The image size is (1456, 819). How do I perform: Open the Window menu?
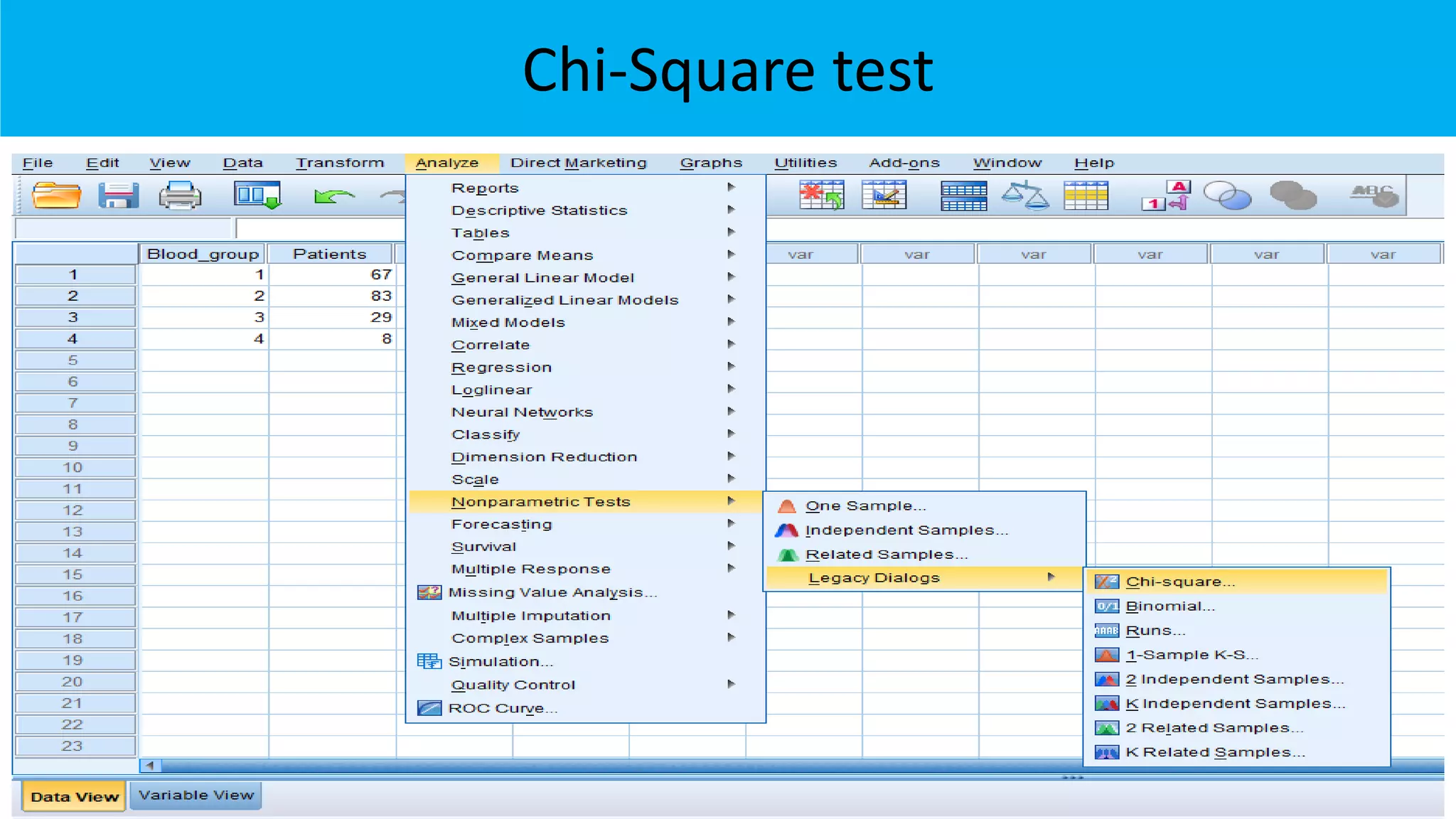point(1007,163)
